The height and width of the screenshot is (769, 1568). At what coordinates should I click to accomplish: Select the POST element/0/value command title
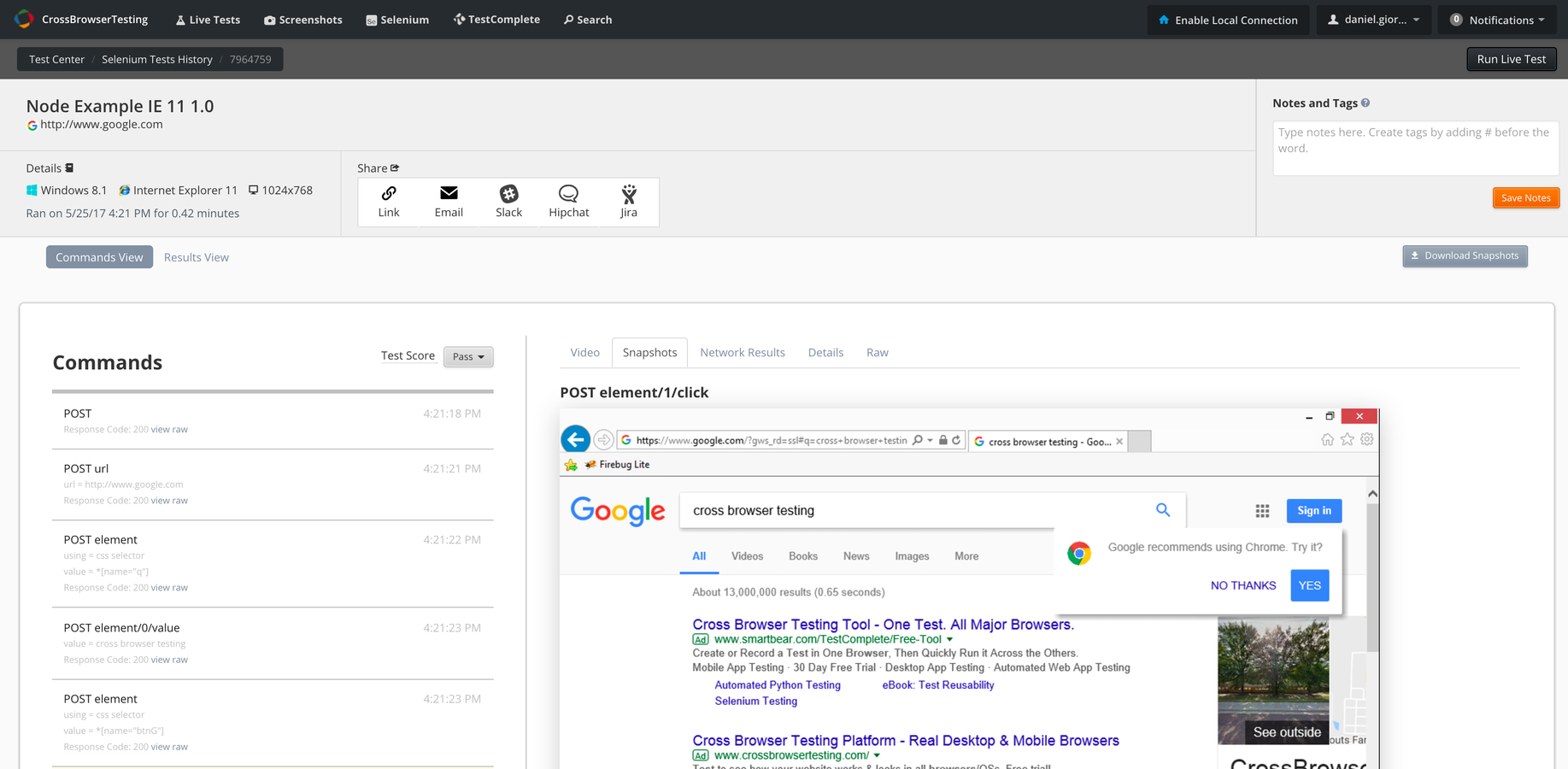121,627
